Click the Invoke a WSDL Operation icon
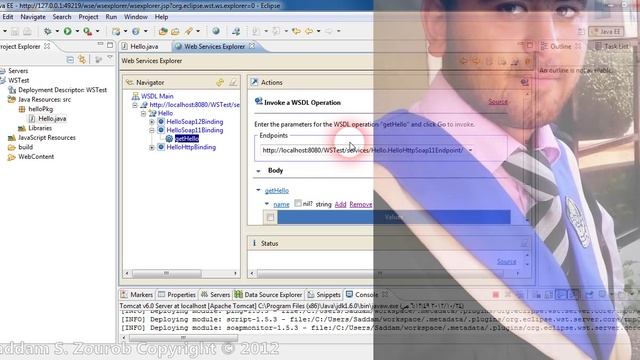This screenshot has height=360, width=640. point(258,101)
